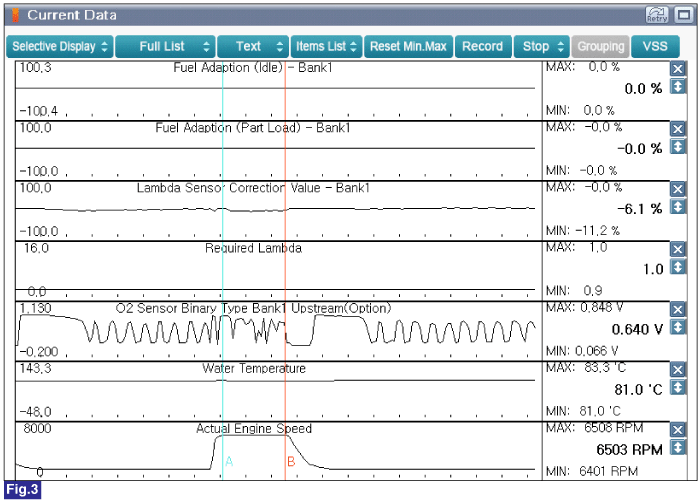This screenshot has width=700, height=502.
Task: Close the O2 Sensor Binary Type graph
Action: click(x=678, y=310)
